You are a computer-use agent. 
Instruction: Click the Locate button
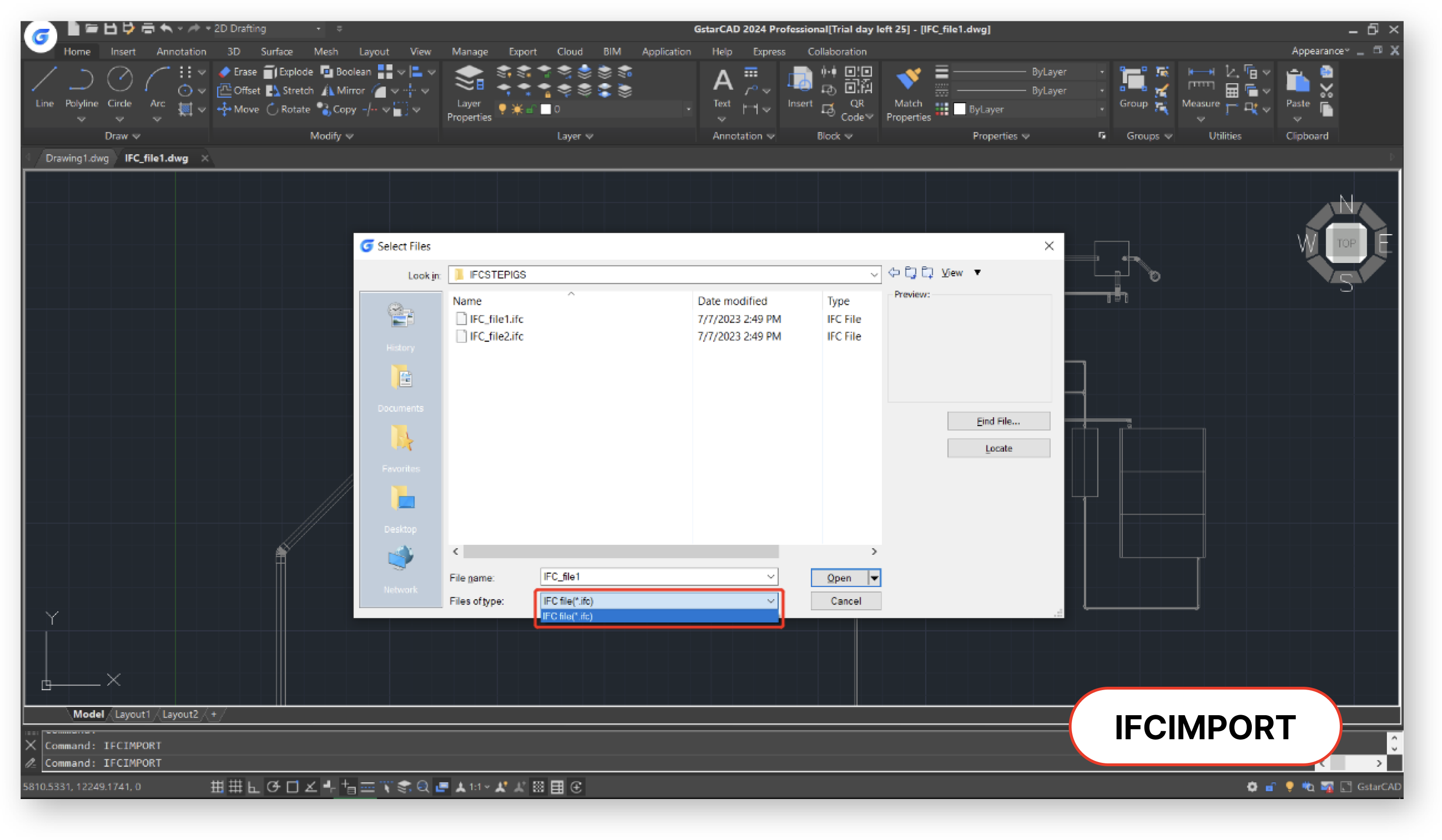[999, 448]
